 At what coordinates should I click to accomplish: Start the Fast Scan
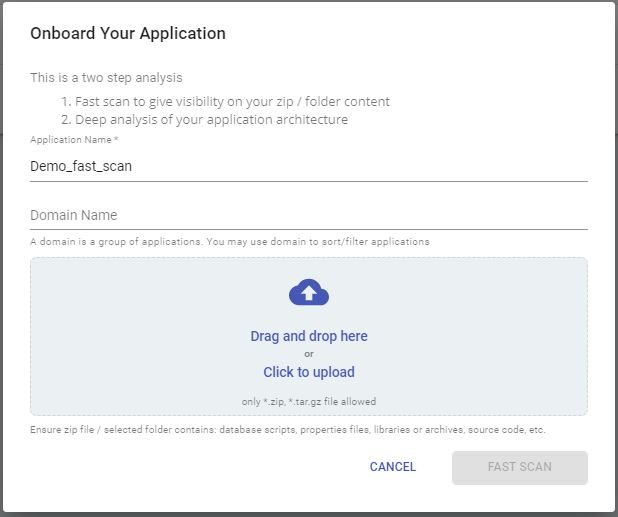[519, 467]
